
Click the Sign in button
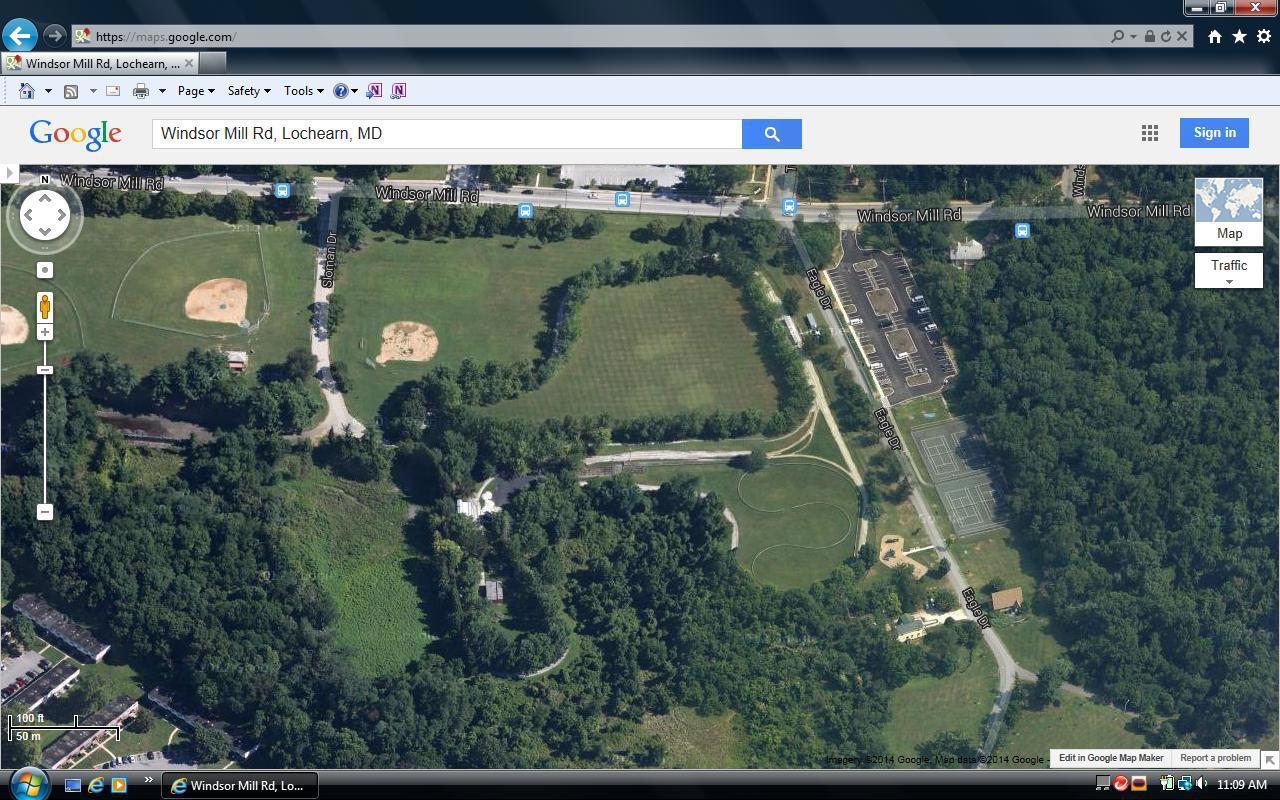tap(1214, 133)
